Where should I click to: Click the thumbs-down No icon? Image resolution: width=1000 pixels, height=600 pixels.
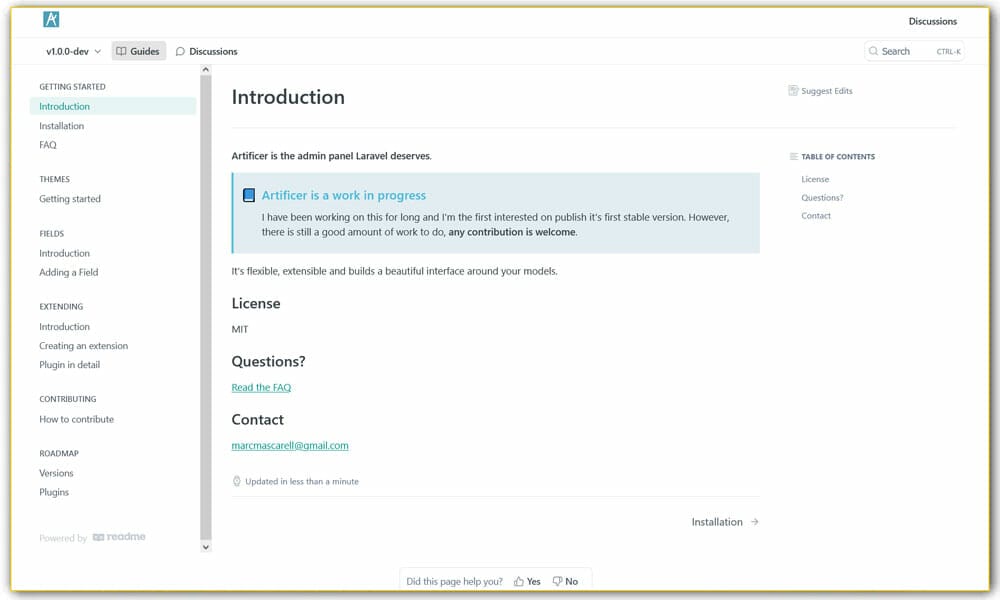click(557, 581)
